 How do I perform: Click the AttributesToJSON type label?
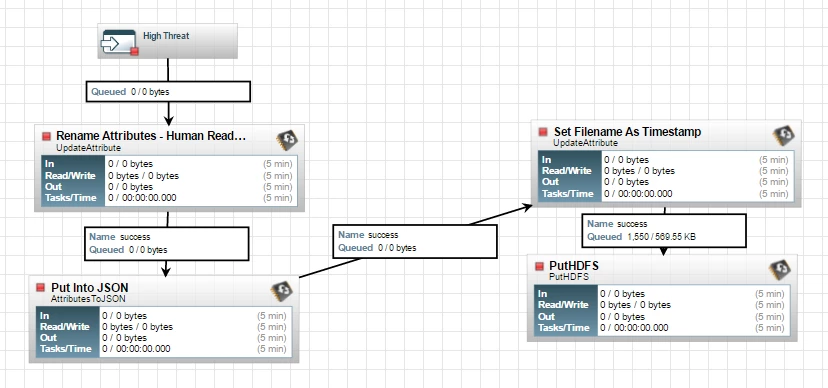pyautogui.click(x=88, y=299)
